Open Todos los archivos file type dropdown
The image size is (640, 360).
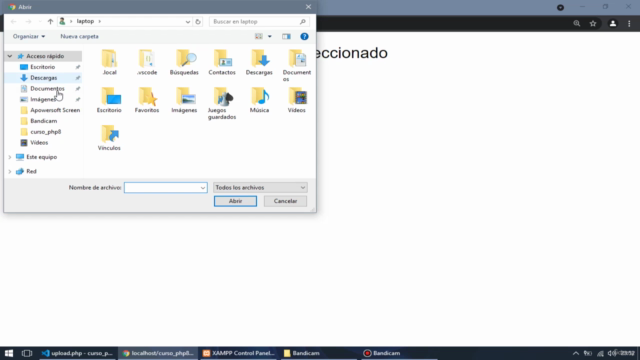point(260,187)
